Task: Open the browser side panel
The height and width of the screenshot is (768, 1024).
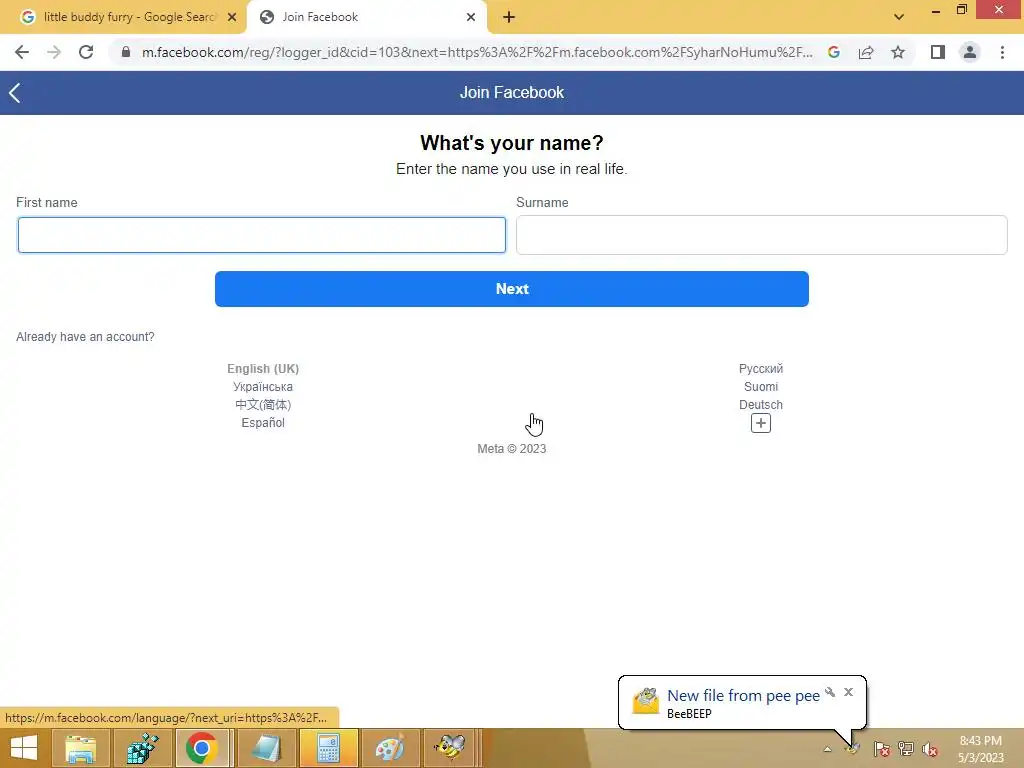Action: [938, 52]
